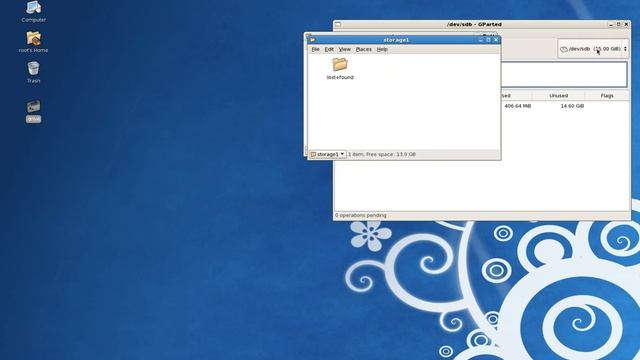Click the 14.60 GiB unused value in GParted
Viewport: 640px width, 360px height.
(x=572, y=106)
